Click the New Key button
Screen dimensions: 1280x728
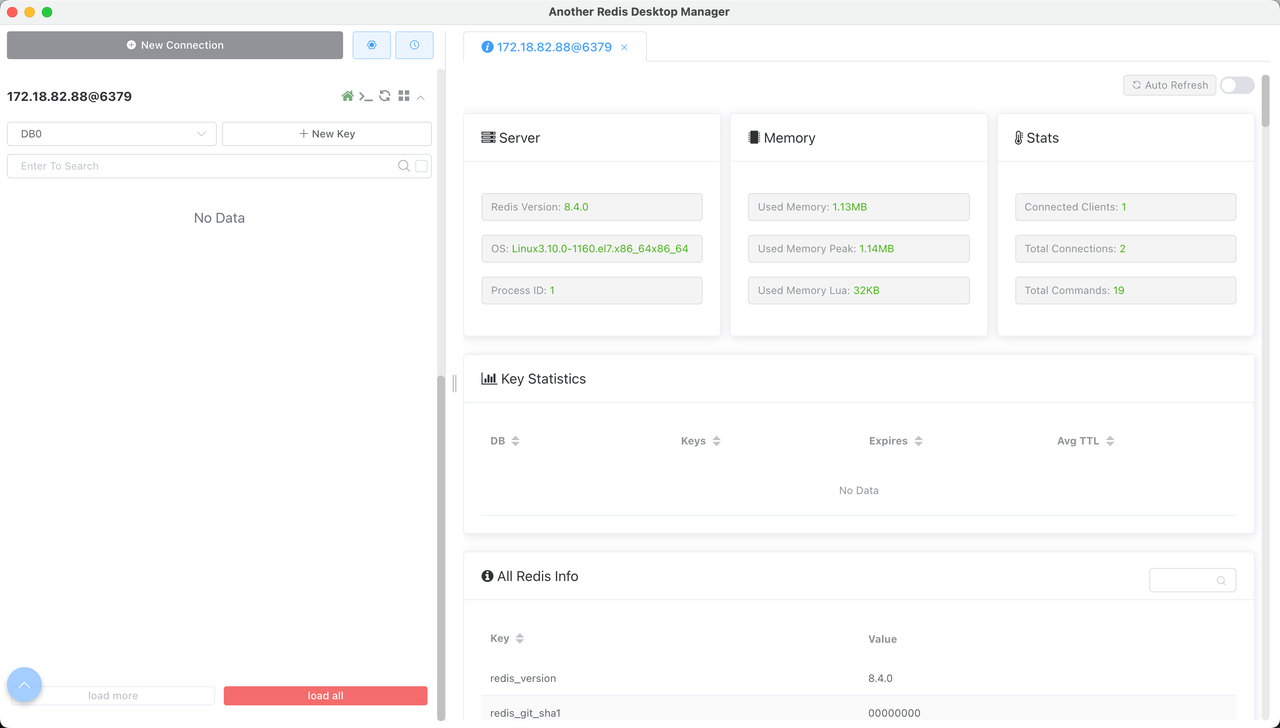[327, 134]
